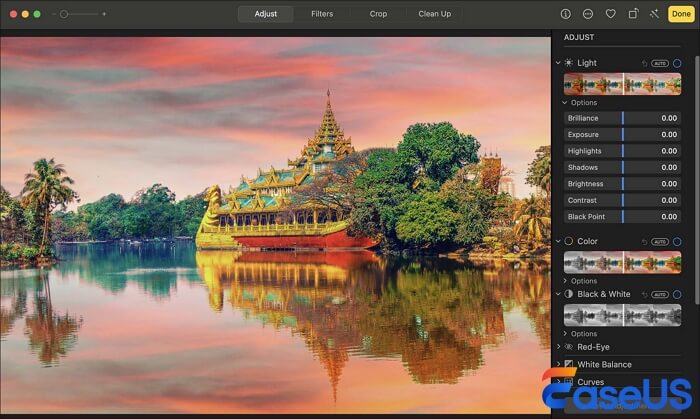The height and width of the screenshot is (419, 700).
Task: Click the Brilliance slider
Action: [x=623, y=118]
